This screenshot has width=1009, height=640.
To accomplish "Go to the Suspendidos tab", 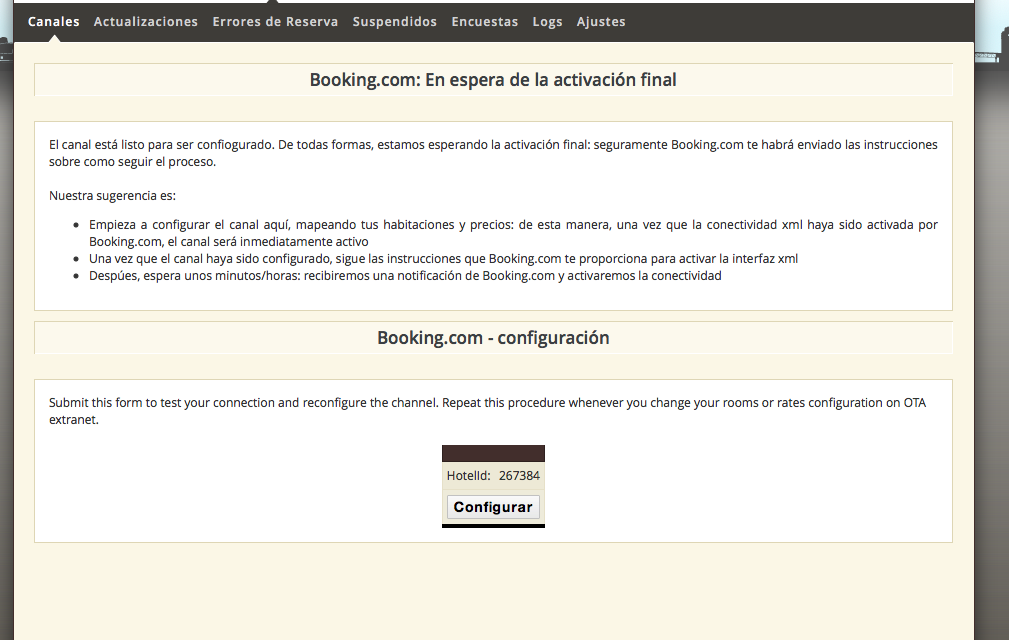I will 394,21.
